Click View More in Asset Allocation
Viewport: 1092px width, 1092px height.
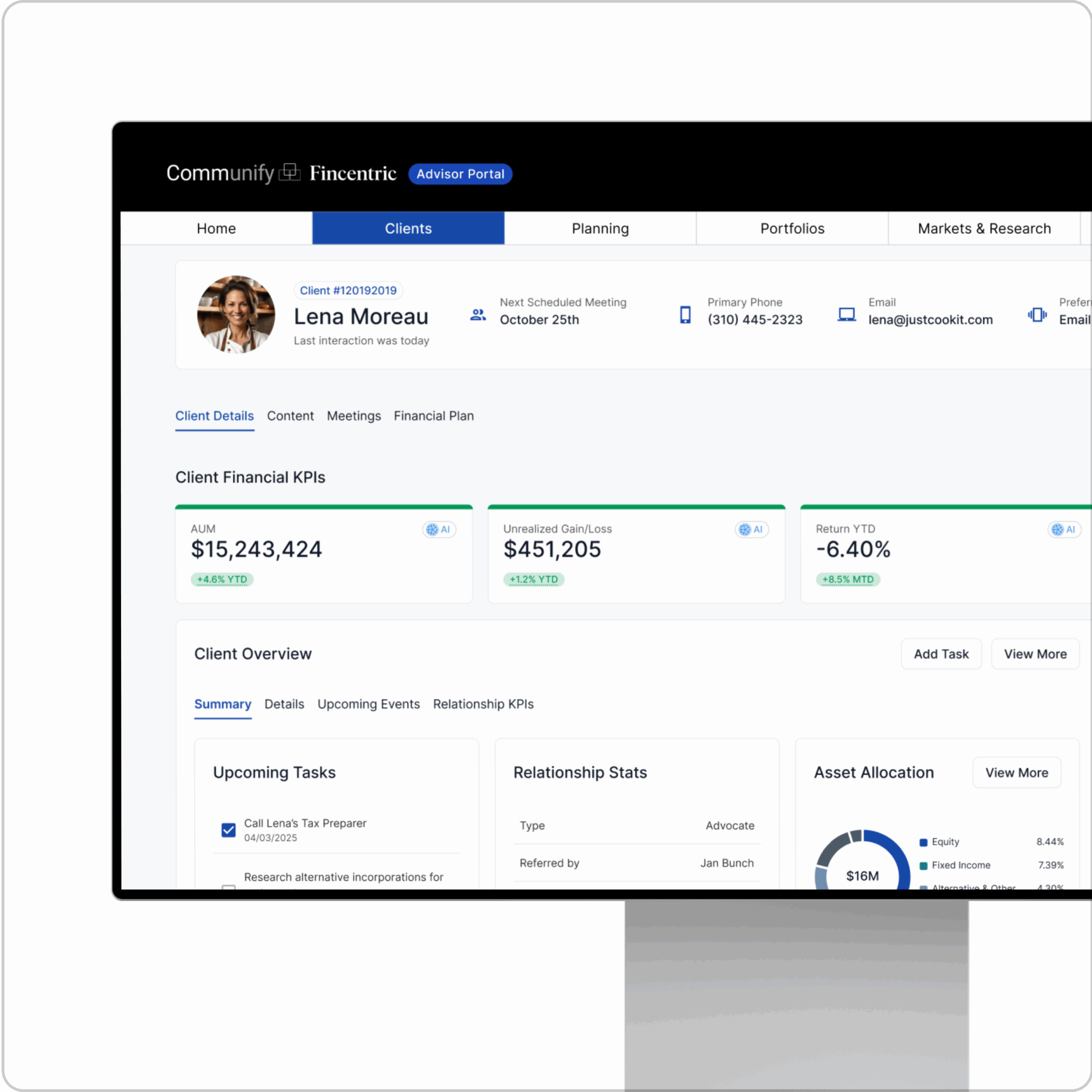[1016, 773]
